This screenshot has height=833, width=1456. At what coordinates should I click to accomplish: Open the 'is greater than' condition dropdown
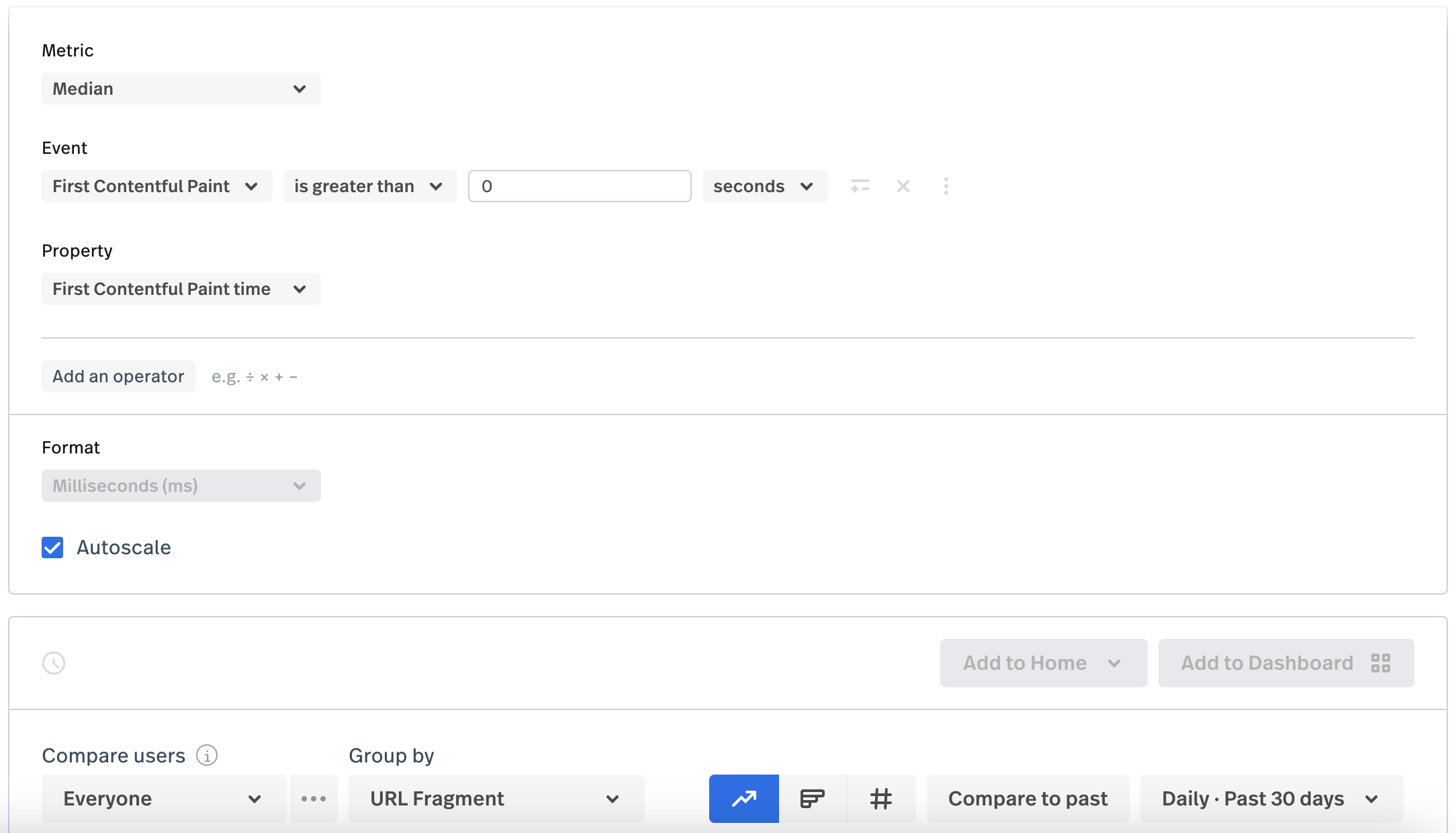click(x=369, y=186)
